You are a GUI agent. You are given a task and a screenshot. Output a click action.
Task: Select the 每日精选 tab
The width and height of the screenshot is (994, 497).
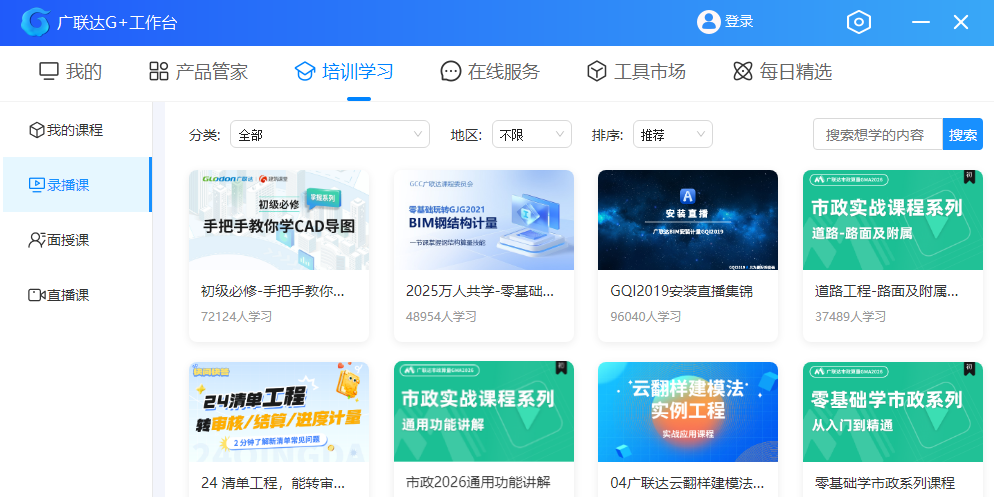coord(782,71)
